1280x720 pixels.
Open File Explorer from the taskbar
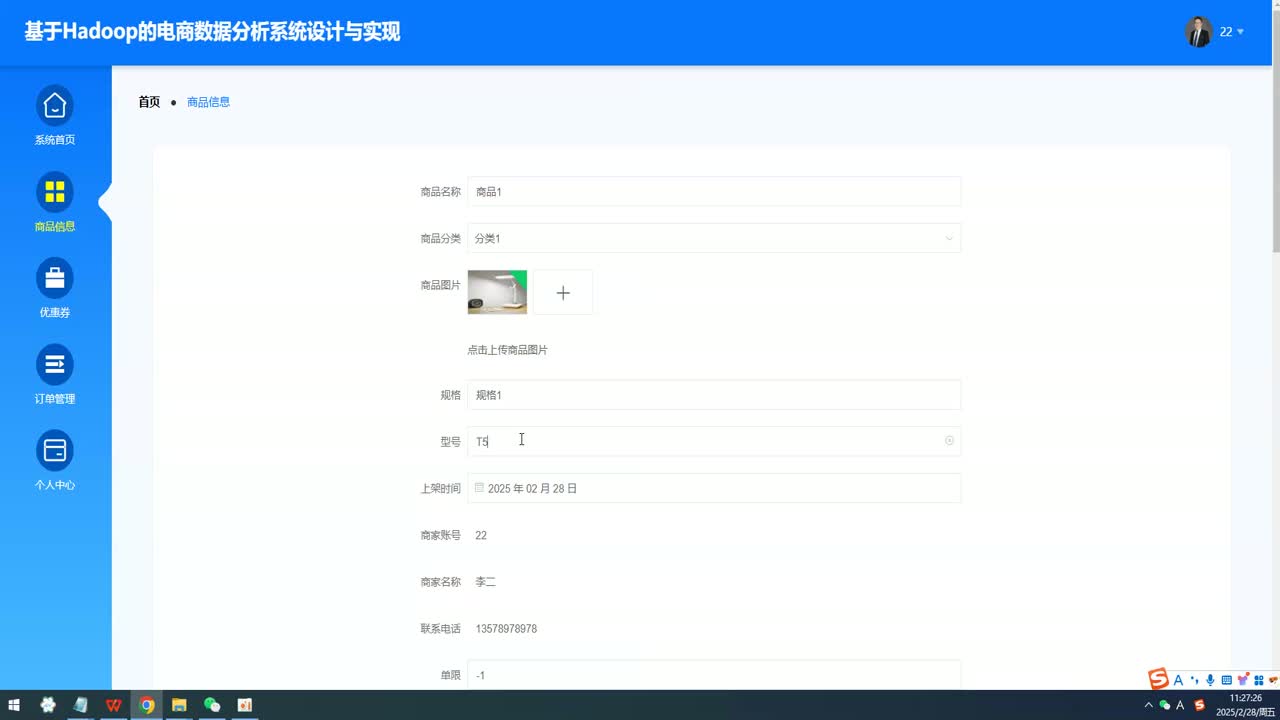(179, 705)
